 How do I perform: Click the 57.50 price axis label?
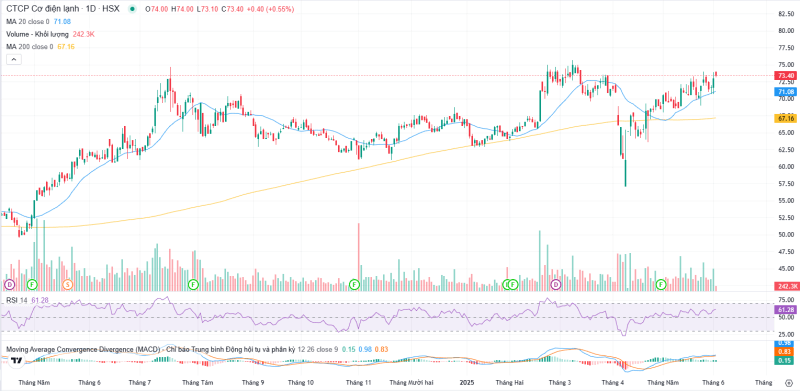point(786,184)
